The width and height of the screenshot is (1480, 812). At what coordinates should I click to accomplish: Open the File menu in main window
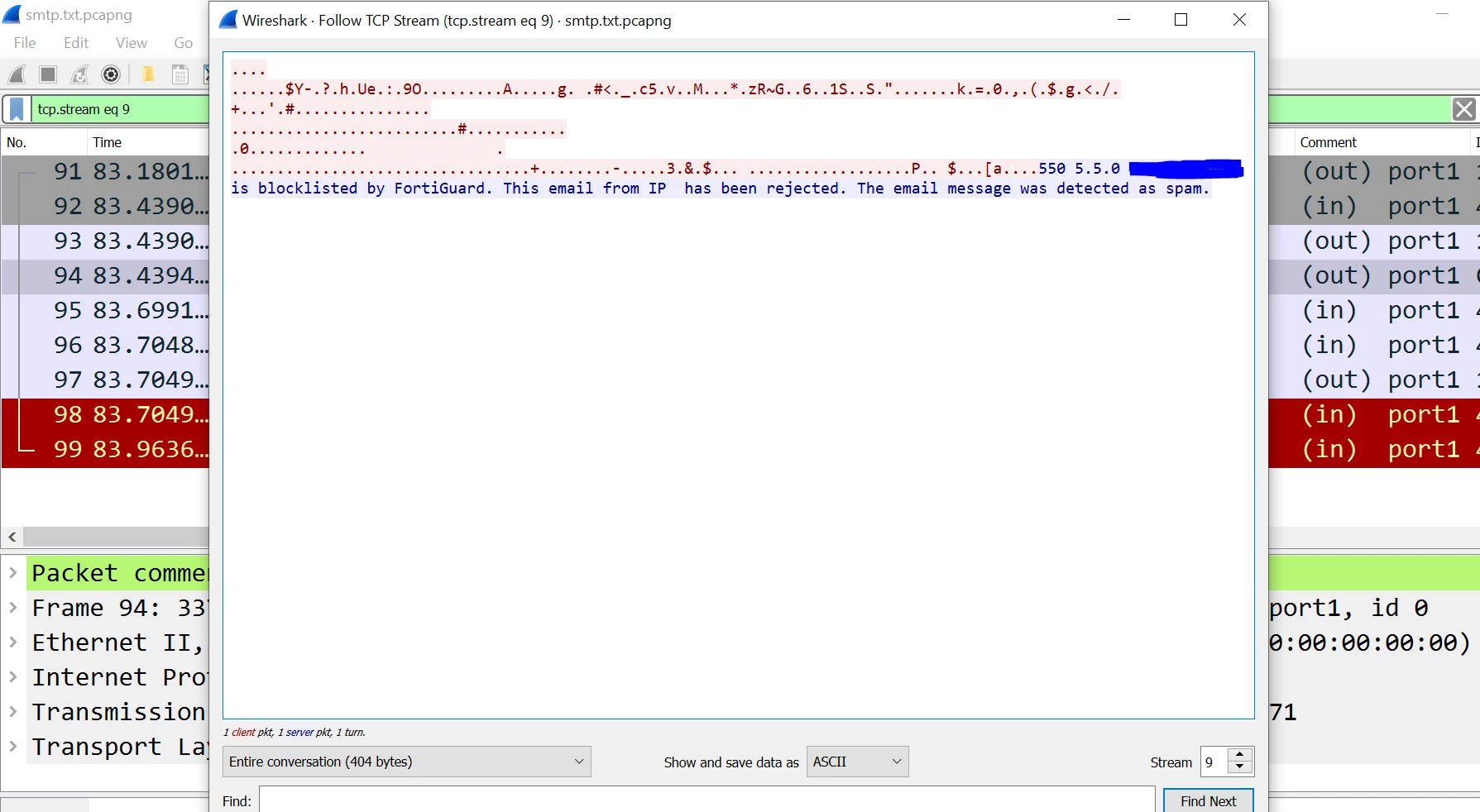click(x=25, y=43)
